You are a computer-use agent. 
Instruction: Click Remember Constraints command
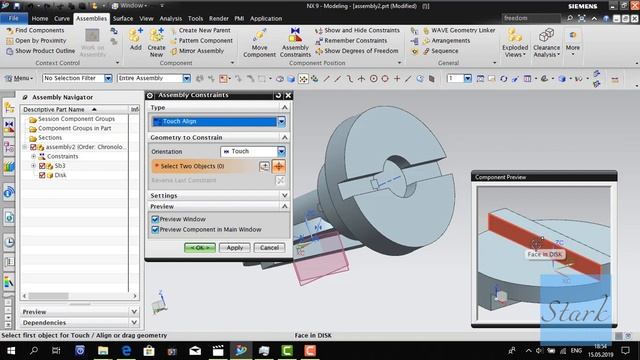click(351, 40)
